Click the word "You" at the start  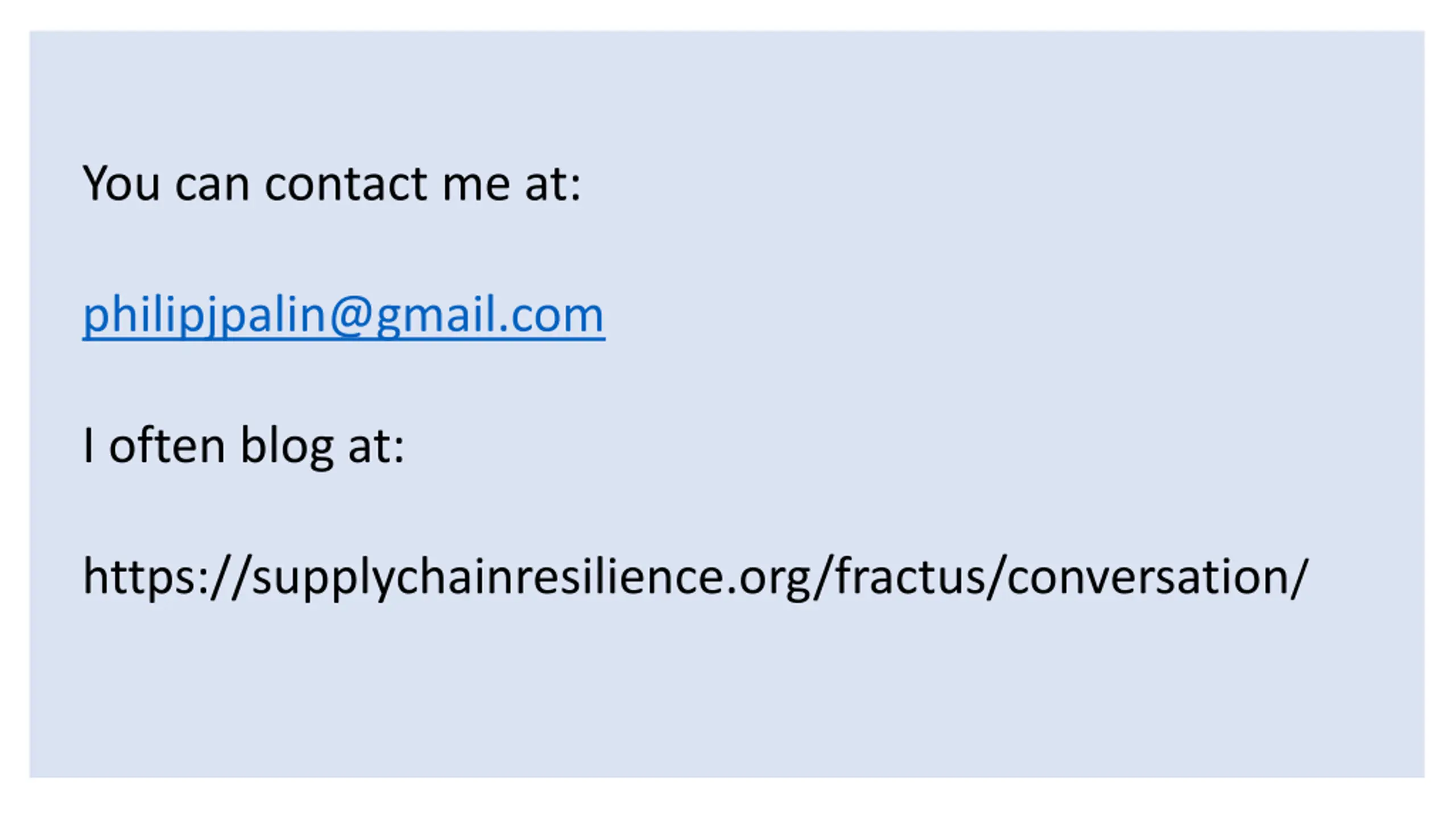121,184
